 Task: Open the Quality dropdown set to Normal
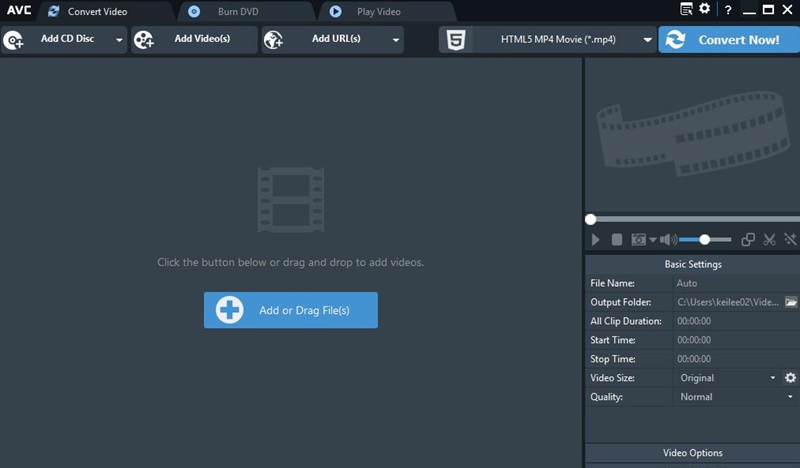pos(736,397)
